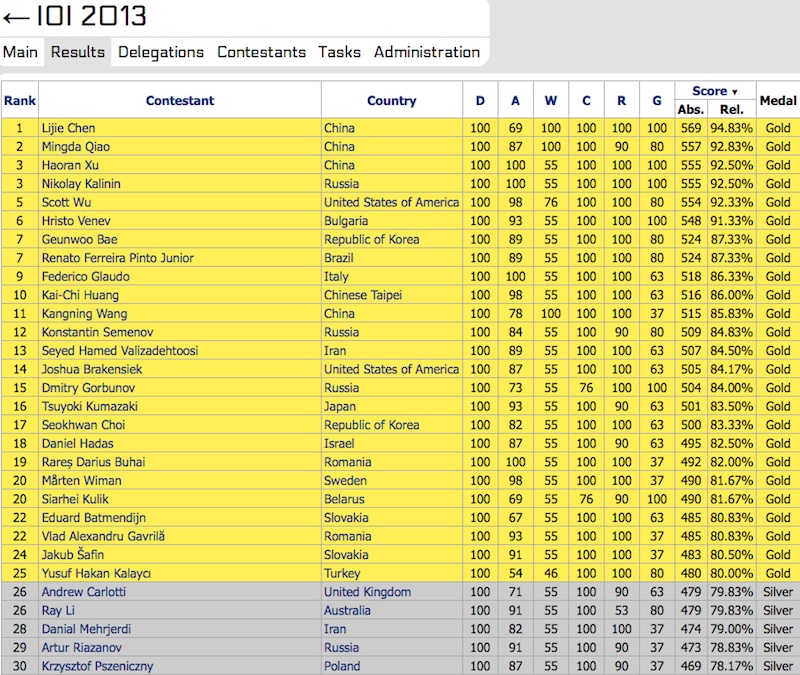This screenshot has height=675, width=800.
Task: Click the Country column header
Action: click(x=391, y=101)
